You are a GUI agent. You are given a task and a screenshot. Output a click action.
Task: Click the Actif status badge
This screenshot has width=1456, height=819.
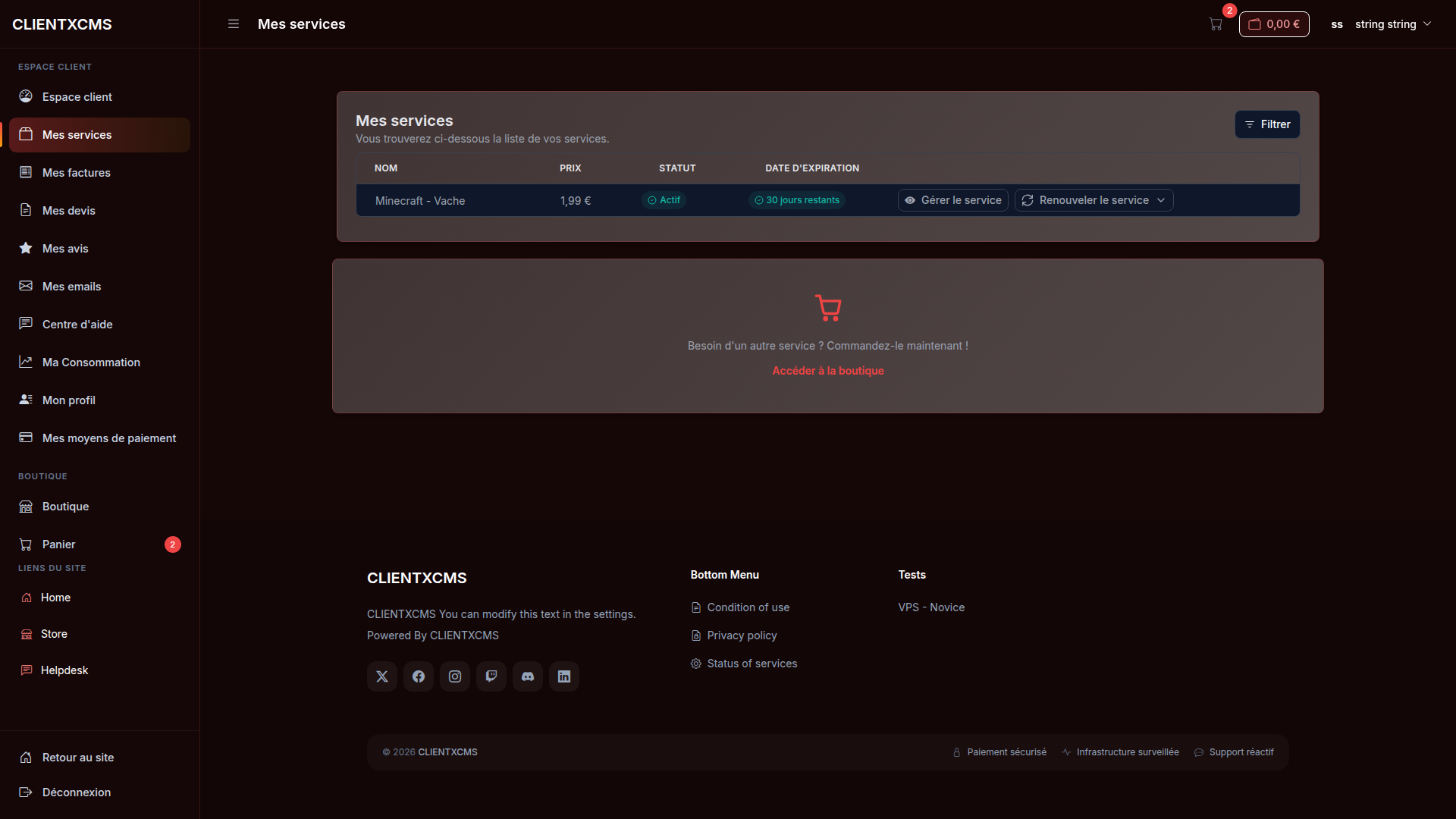click(664, 200)
